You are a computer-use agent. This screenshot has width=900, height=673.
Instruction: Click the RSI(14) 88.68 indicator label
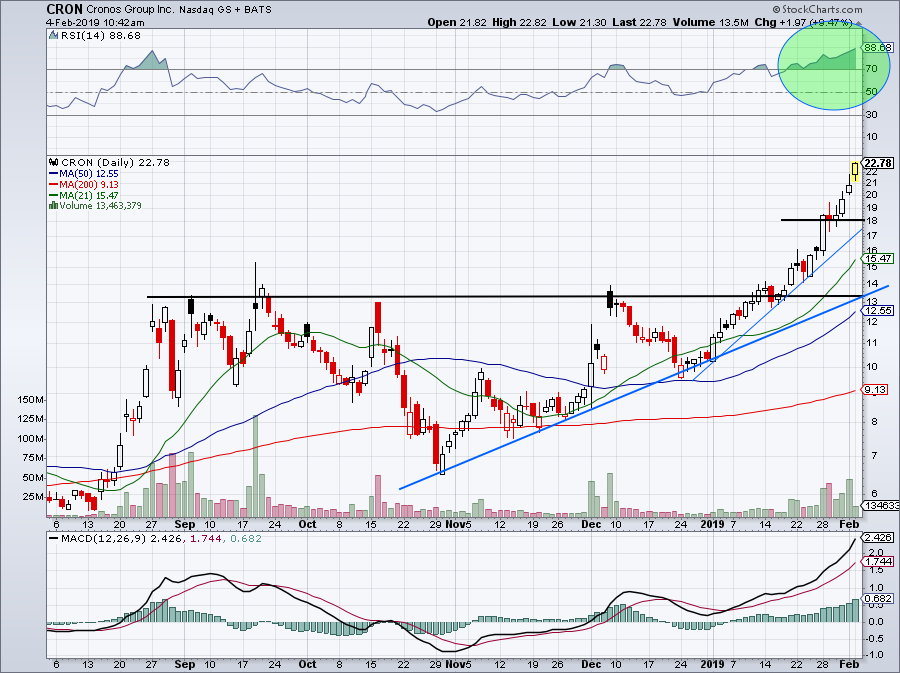coord(100,36)
